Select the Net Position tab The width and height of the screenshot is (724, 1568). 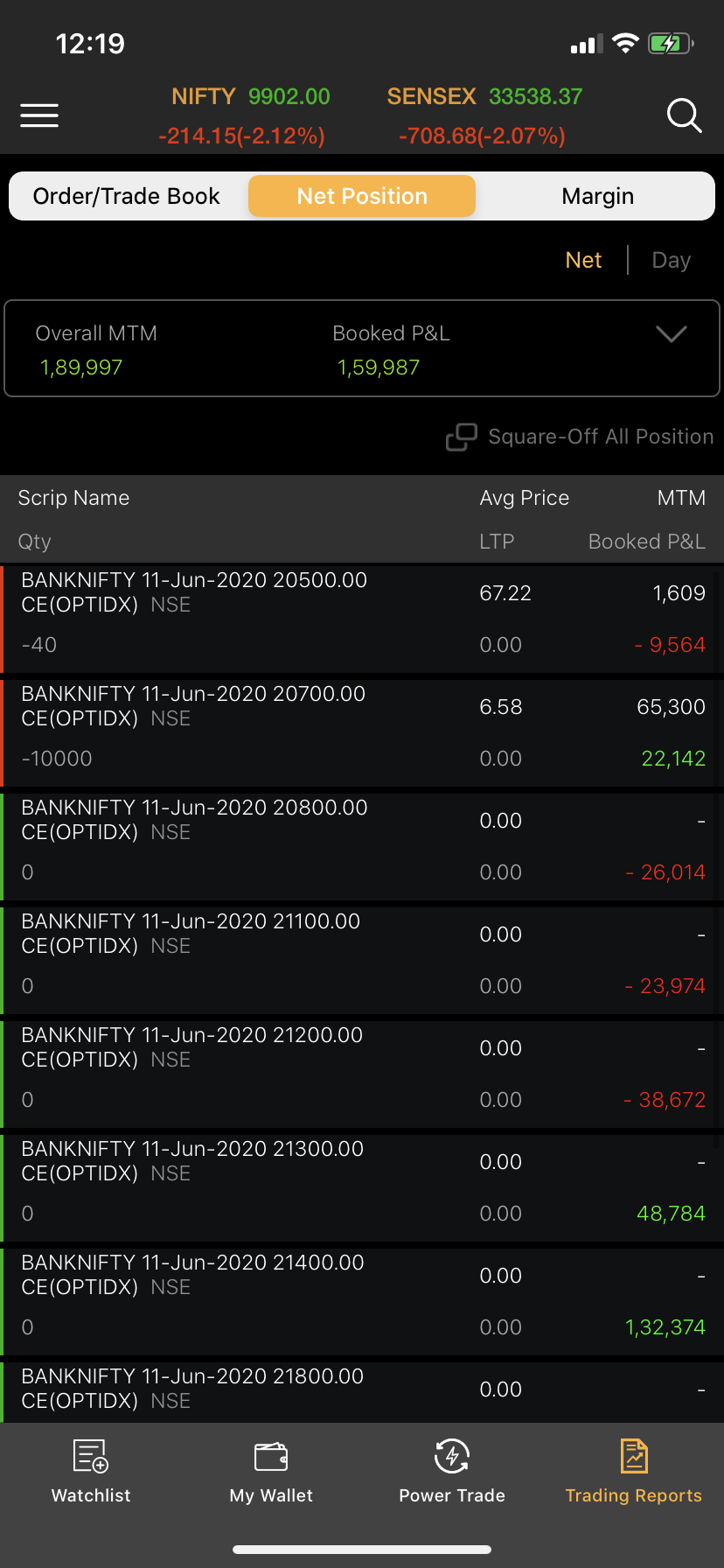362,196
